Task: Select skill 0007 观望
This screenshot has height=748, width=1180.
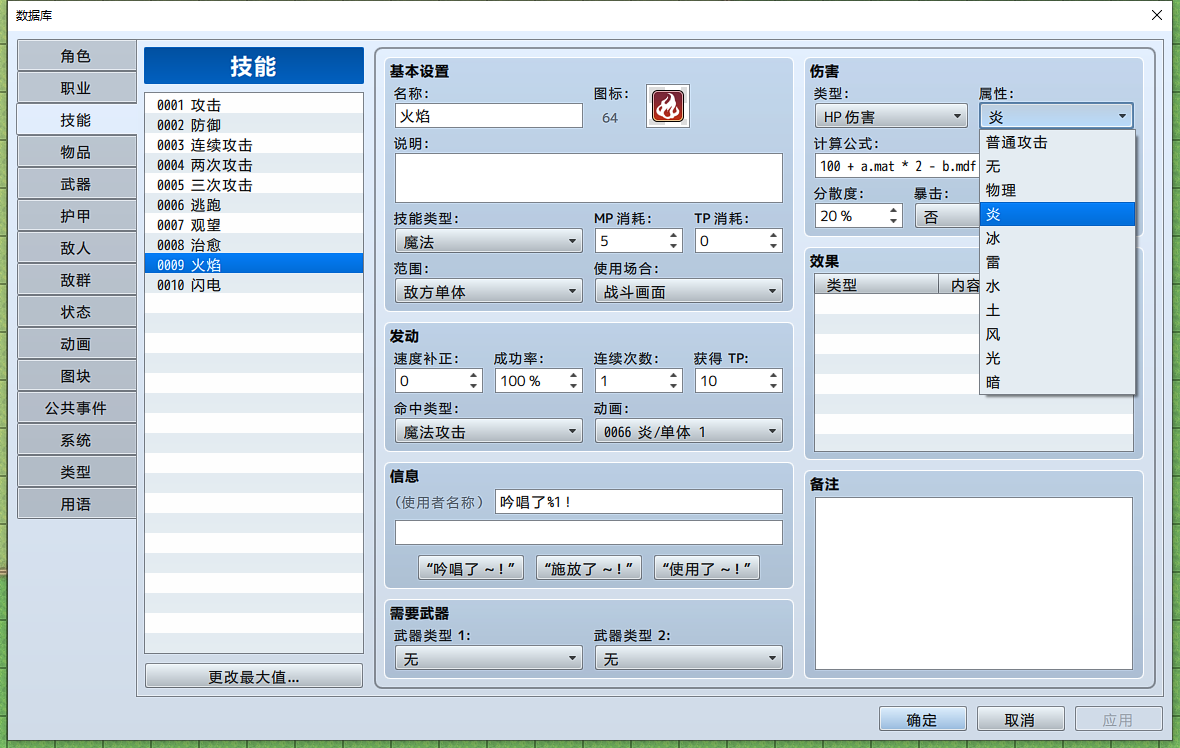Action: (254, 224)
